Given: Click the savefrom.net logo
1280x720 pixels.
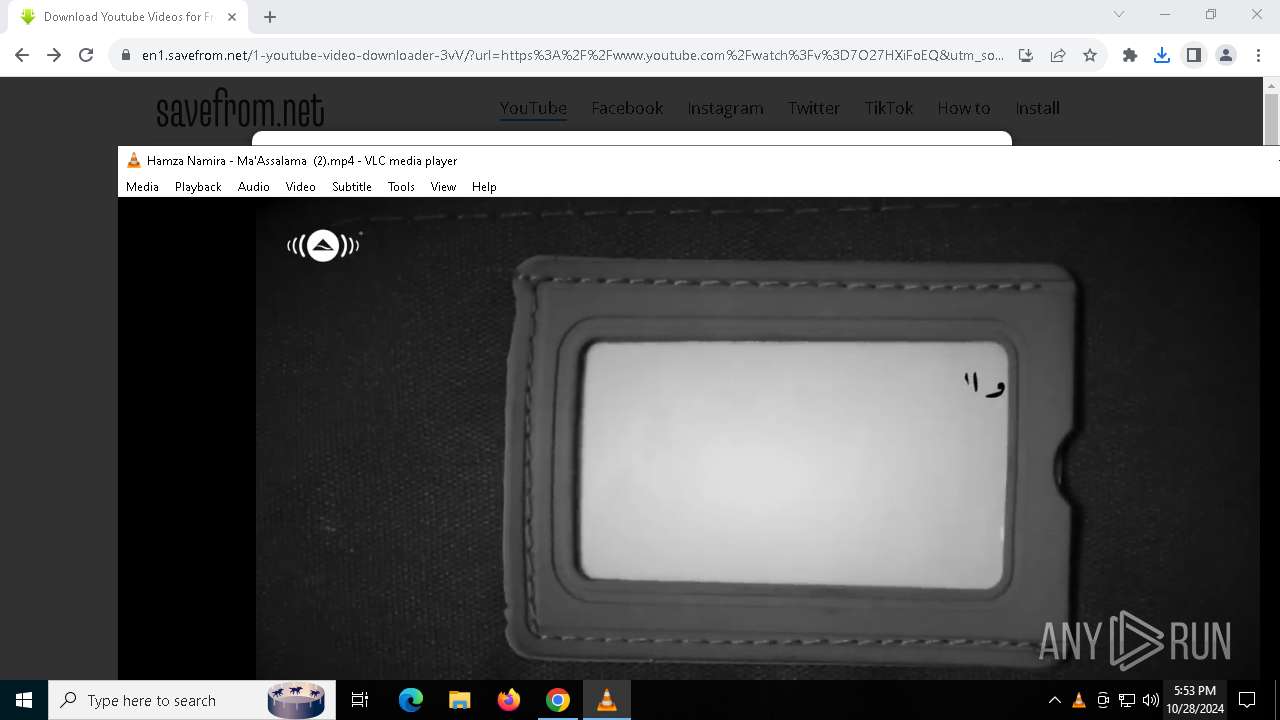Looking at the screenshot, I should (x=240, y=110).
